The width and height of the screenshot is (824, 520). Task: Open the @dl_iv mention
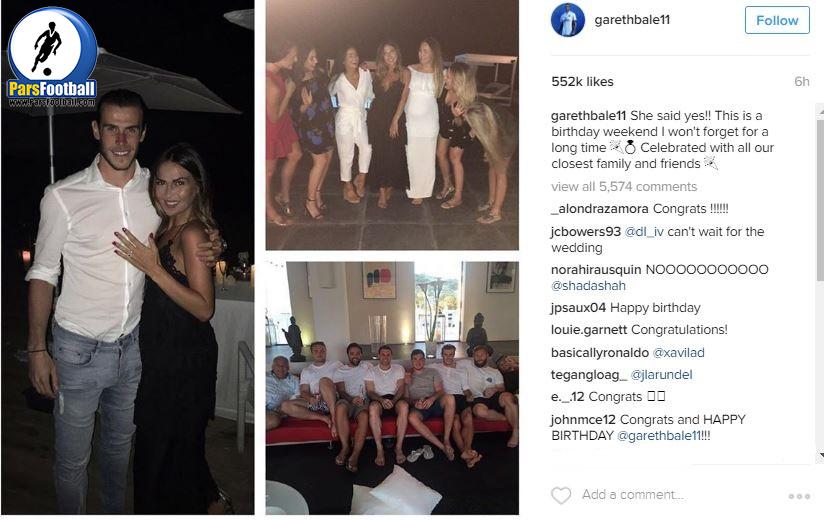point(644,232)
